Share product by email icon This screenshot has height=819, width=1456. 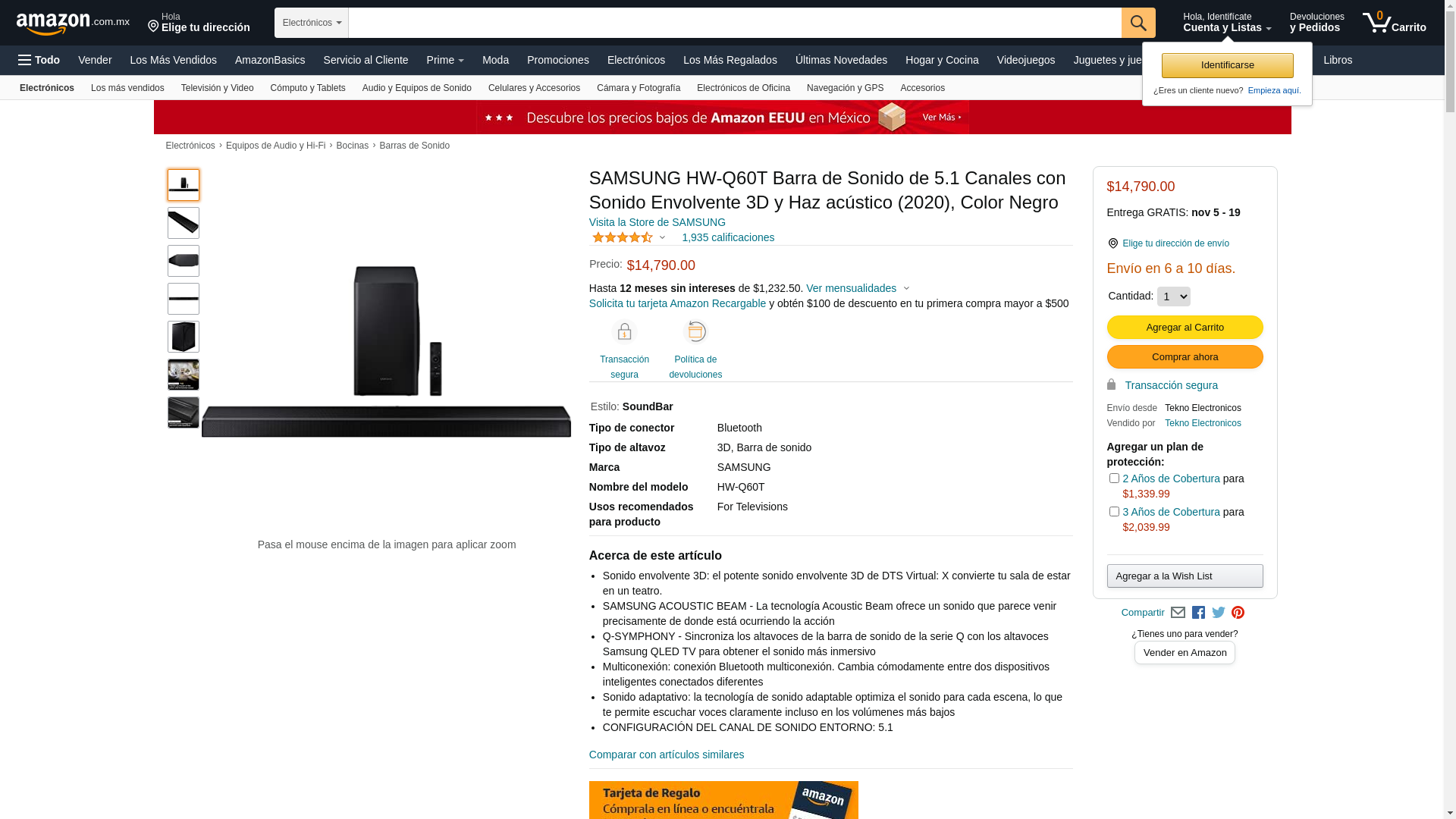coord(1178,613)
